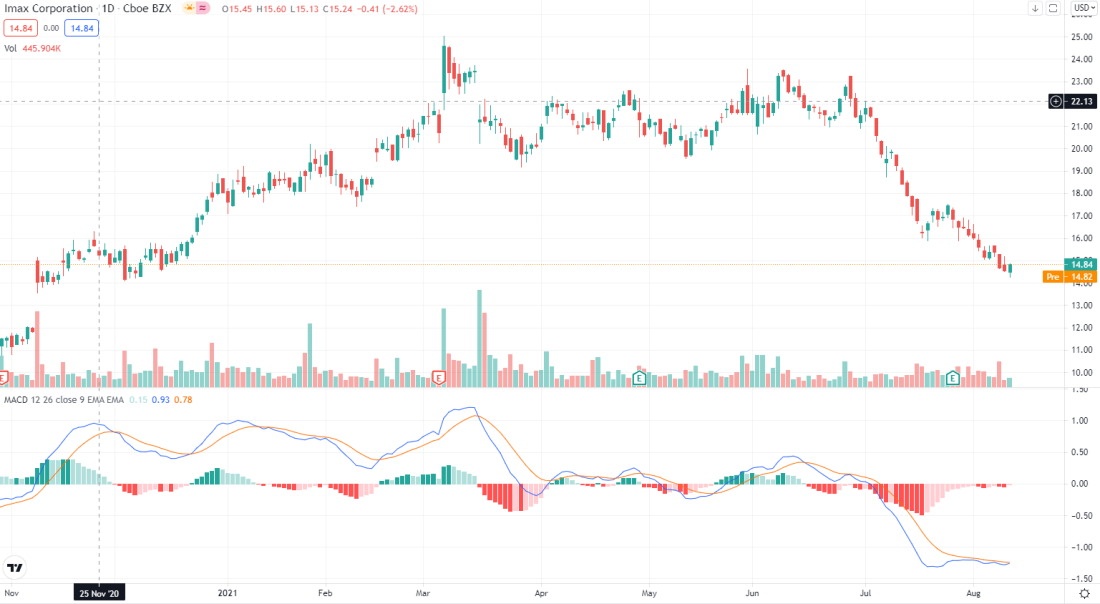
Task: Click the down-arrow icon near the USD selector
Action: (1035, 8)
